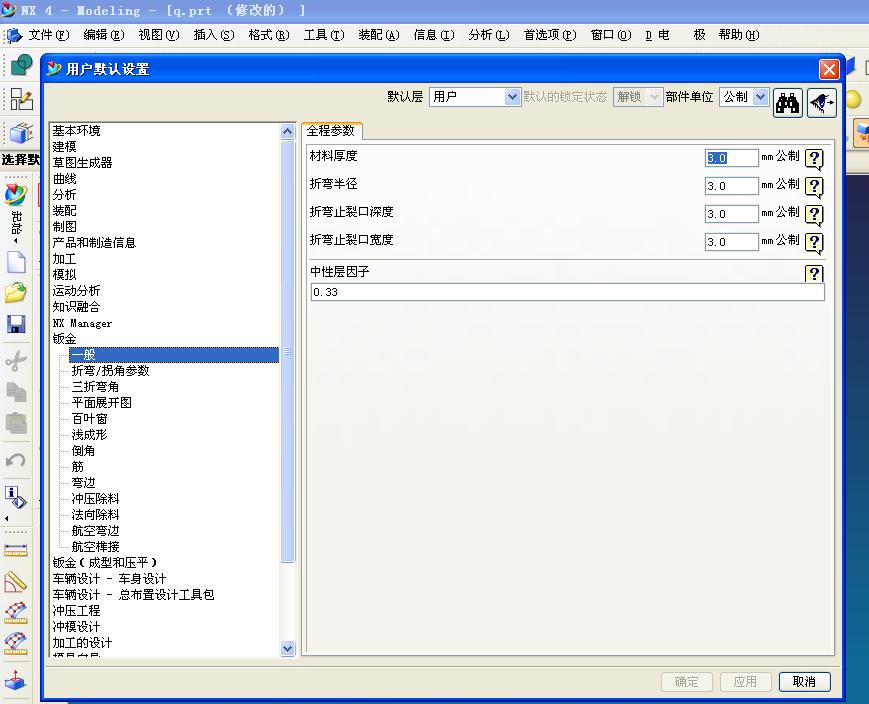
Task: Select 平面展开图 under 钣金
Action: click(x=101, y=403)
